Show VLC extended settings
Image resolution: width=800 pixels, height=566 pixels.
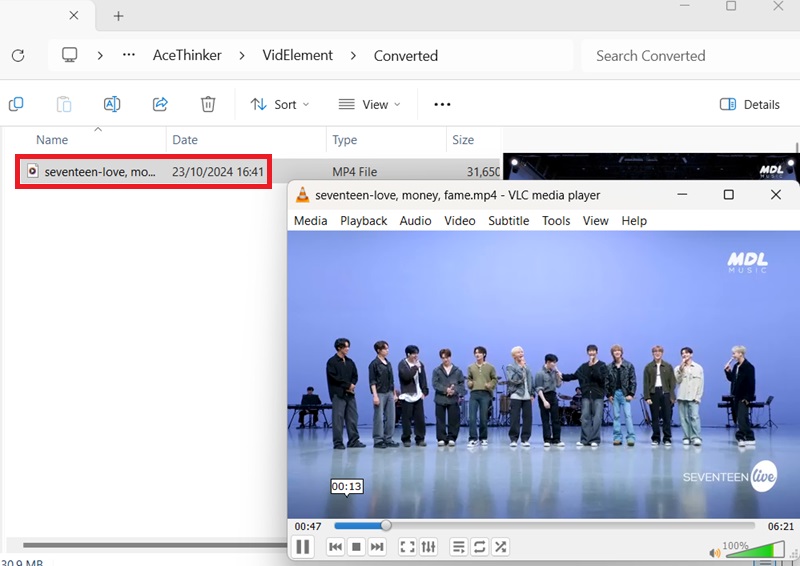pyautogui.click(x=428, y=547)
